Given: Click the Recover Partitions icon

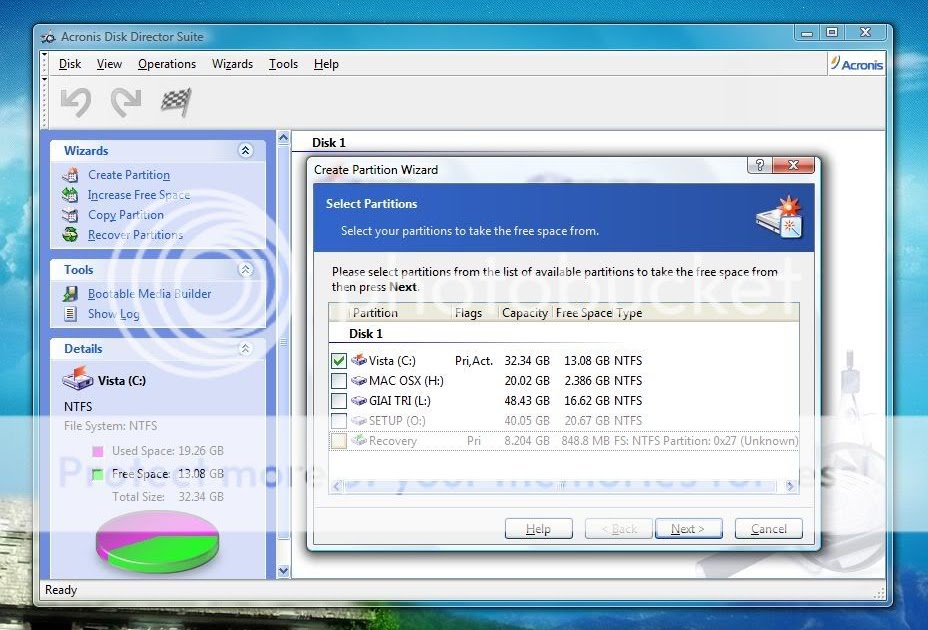Looking at the screenshot, I should pyautogui.click(x=70, y=235).
